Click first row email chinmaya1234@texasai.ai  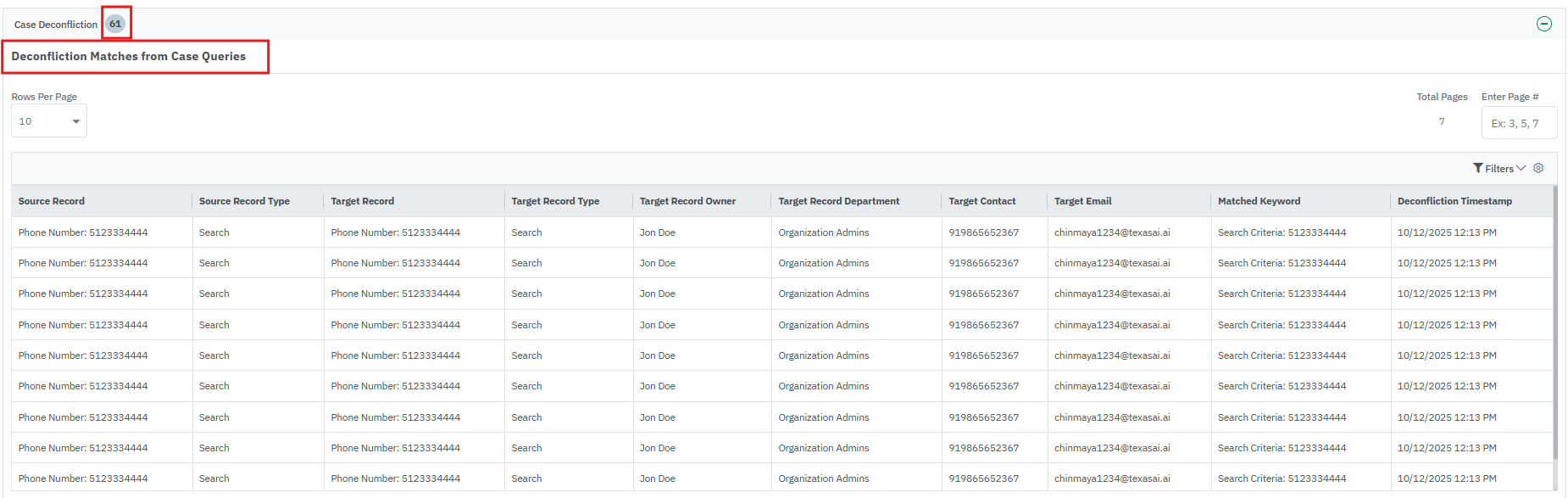(1112, 232)
